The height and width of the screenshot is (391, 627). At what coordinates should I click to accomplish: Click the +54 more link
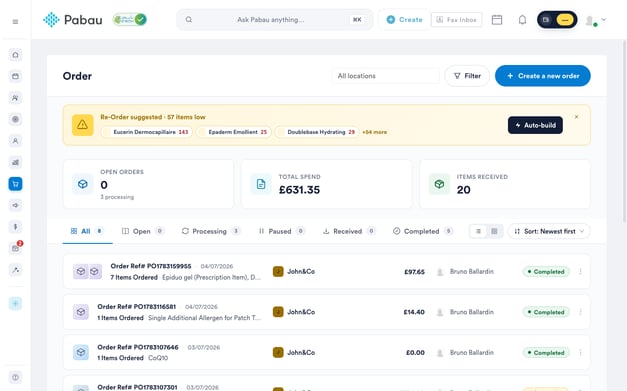375,132
